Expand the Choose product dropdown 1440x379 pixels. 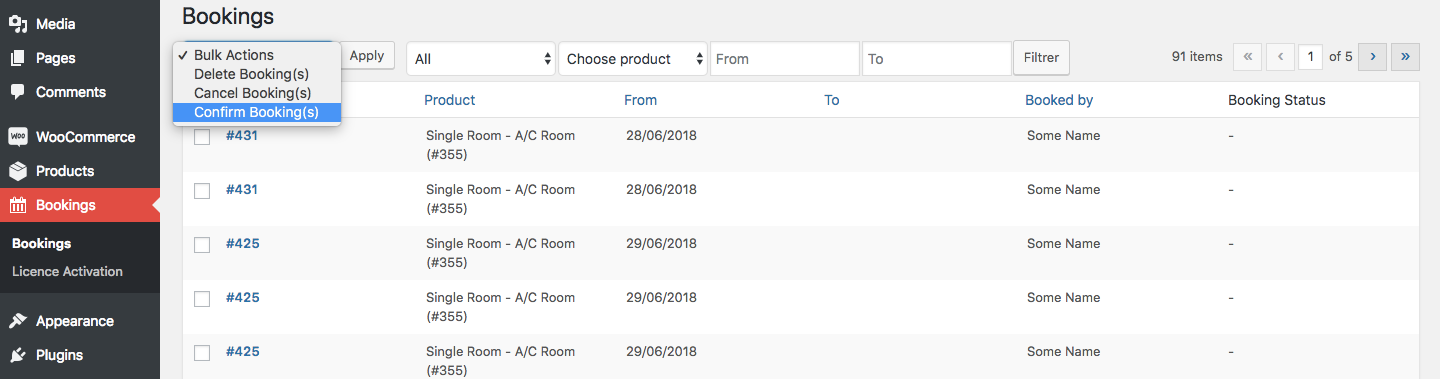point(633,59)
